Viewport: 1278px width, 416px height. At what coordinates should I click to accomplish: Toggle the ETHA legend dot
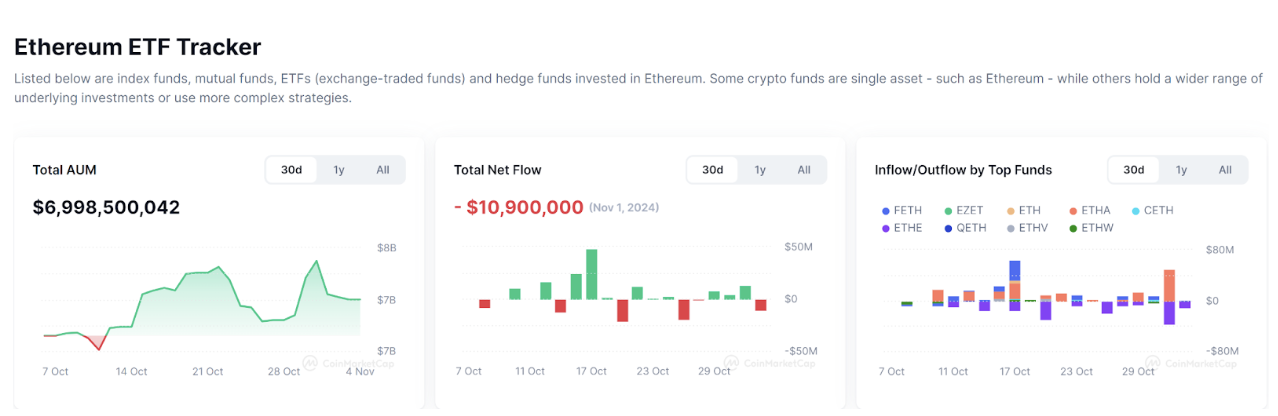[x=1072, y=211]
